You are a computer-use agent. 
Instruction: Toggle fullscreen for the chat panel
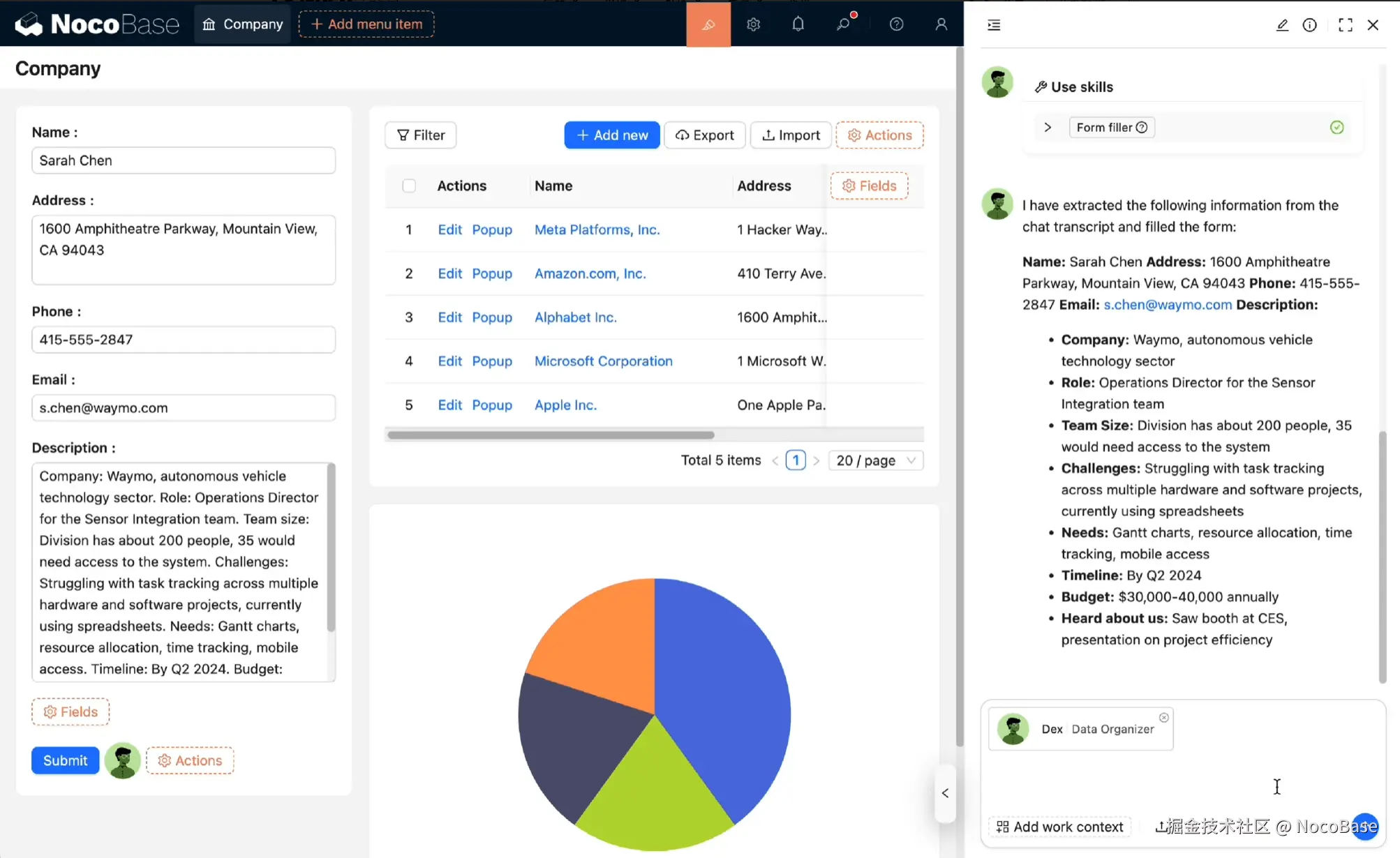1345,25
